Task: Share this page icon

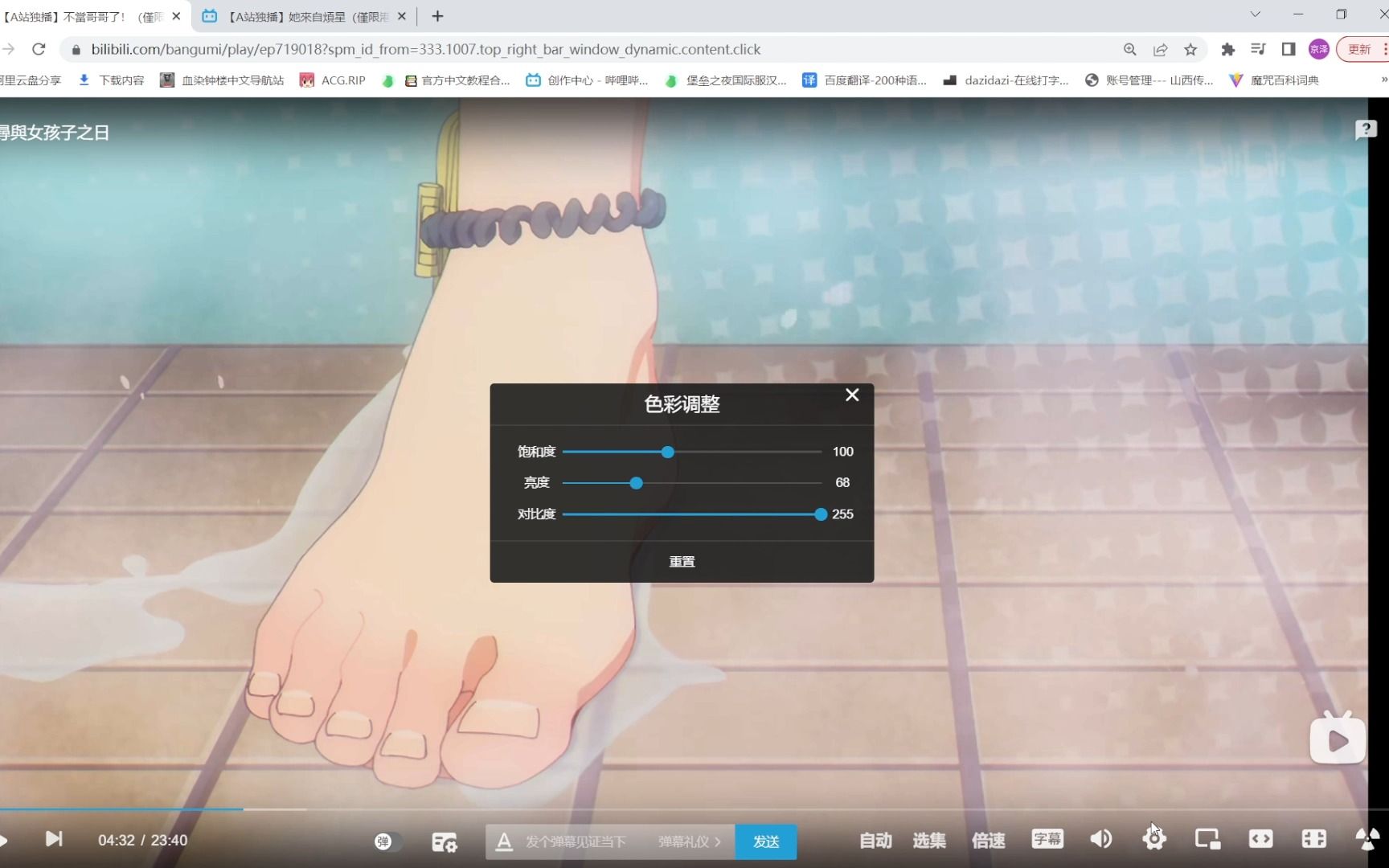Action: [x=1160, y=49]
